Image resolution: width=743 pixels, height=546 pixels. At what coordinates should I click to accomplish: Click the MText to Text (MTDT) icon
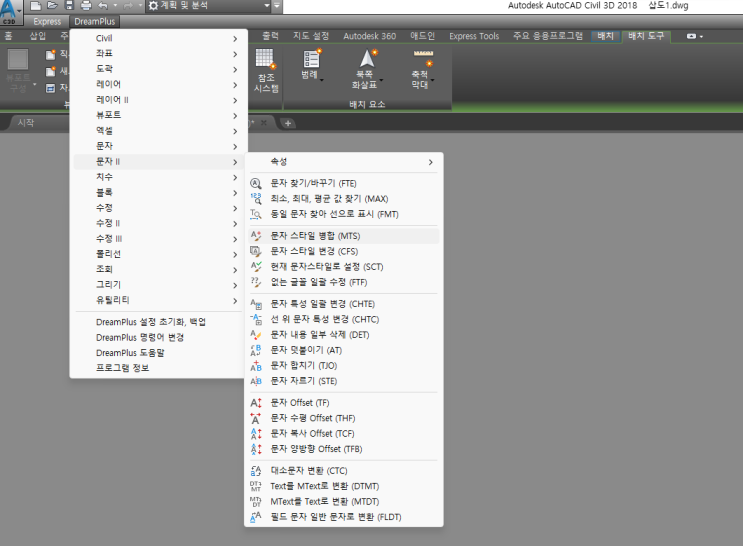tap(256, 501)
